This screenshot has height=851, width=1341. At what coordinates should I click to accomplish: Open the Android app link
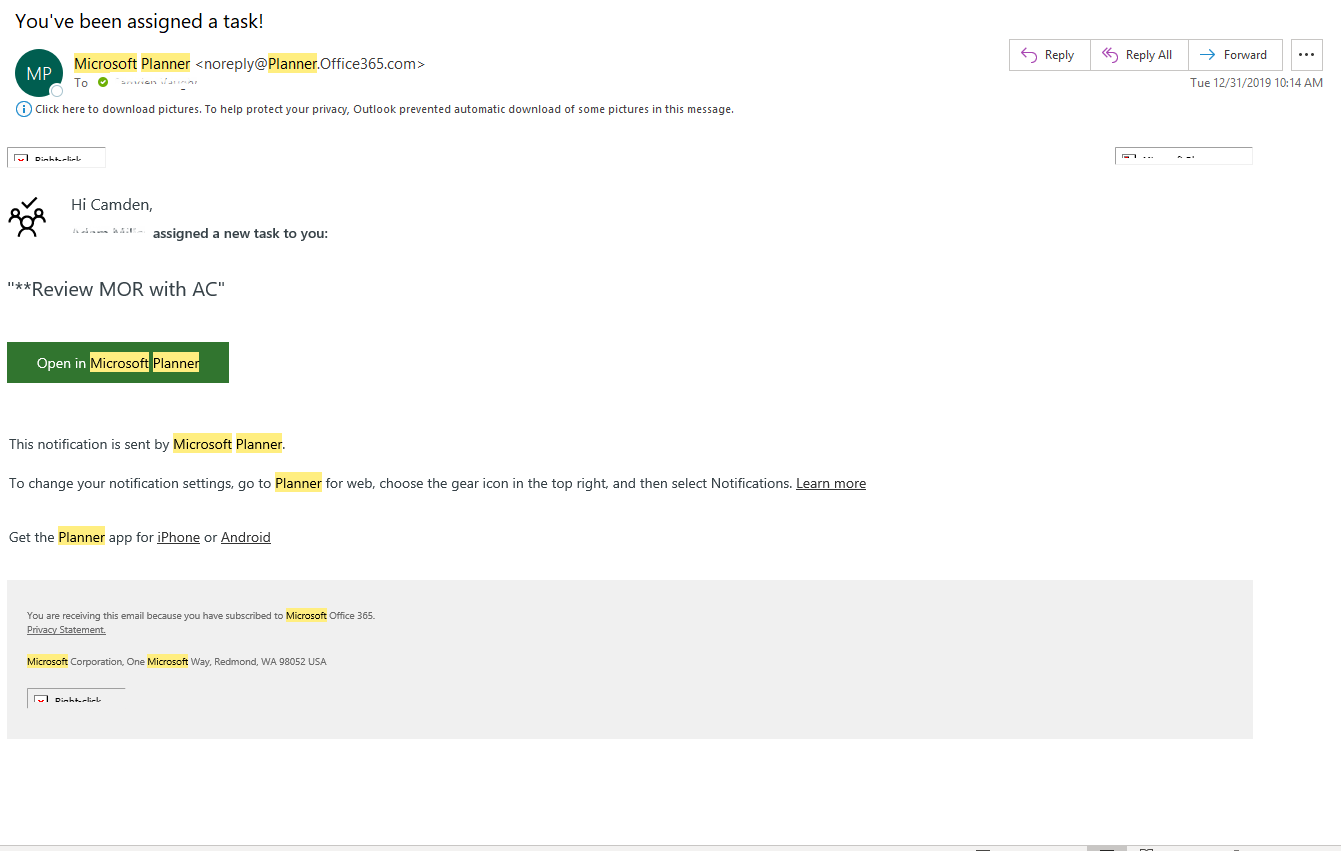[x=246, y=537]
